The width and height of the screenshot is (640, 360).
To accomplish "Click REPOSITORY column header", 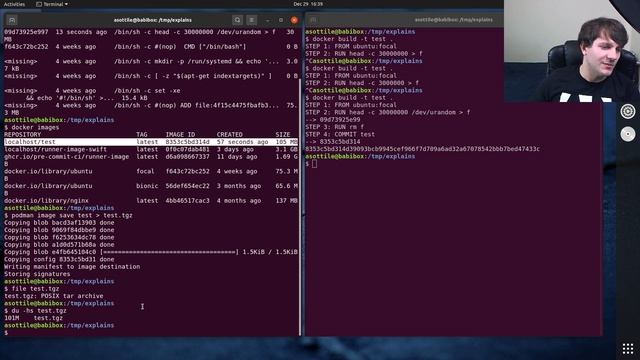I will [x=22, y=134].
